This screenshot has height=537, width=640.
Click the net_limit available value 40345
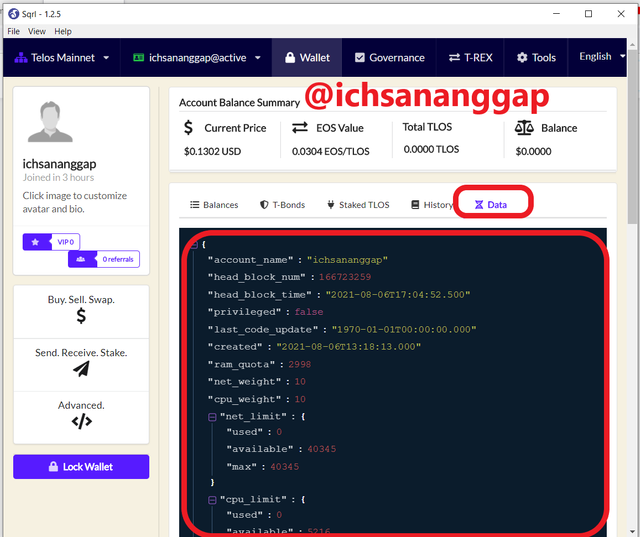[x=322, y=449]
